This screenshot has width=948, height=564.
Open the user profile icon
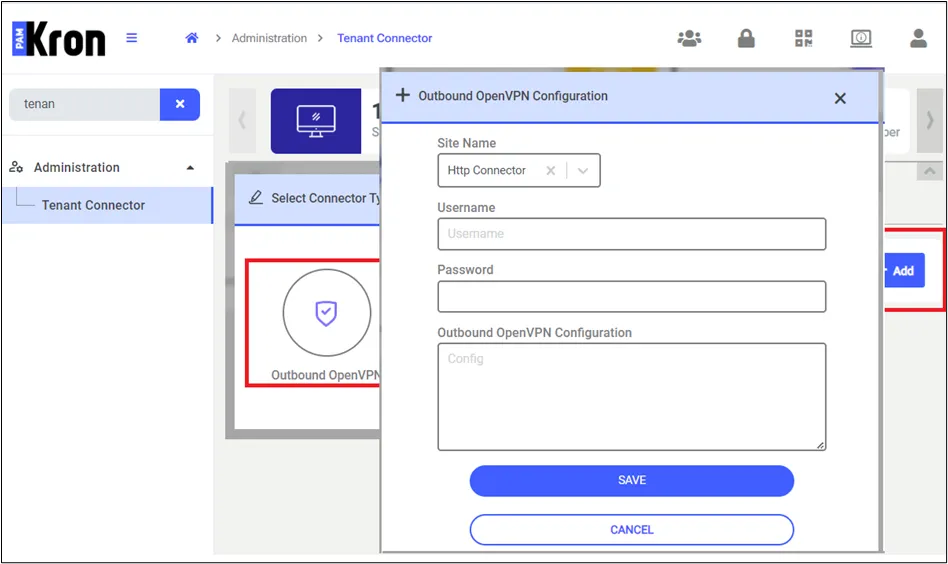[x=918, y=38]
